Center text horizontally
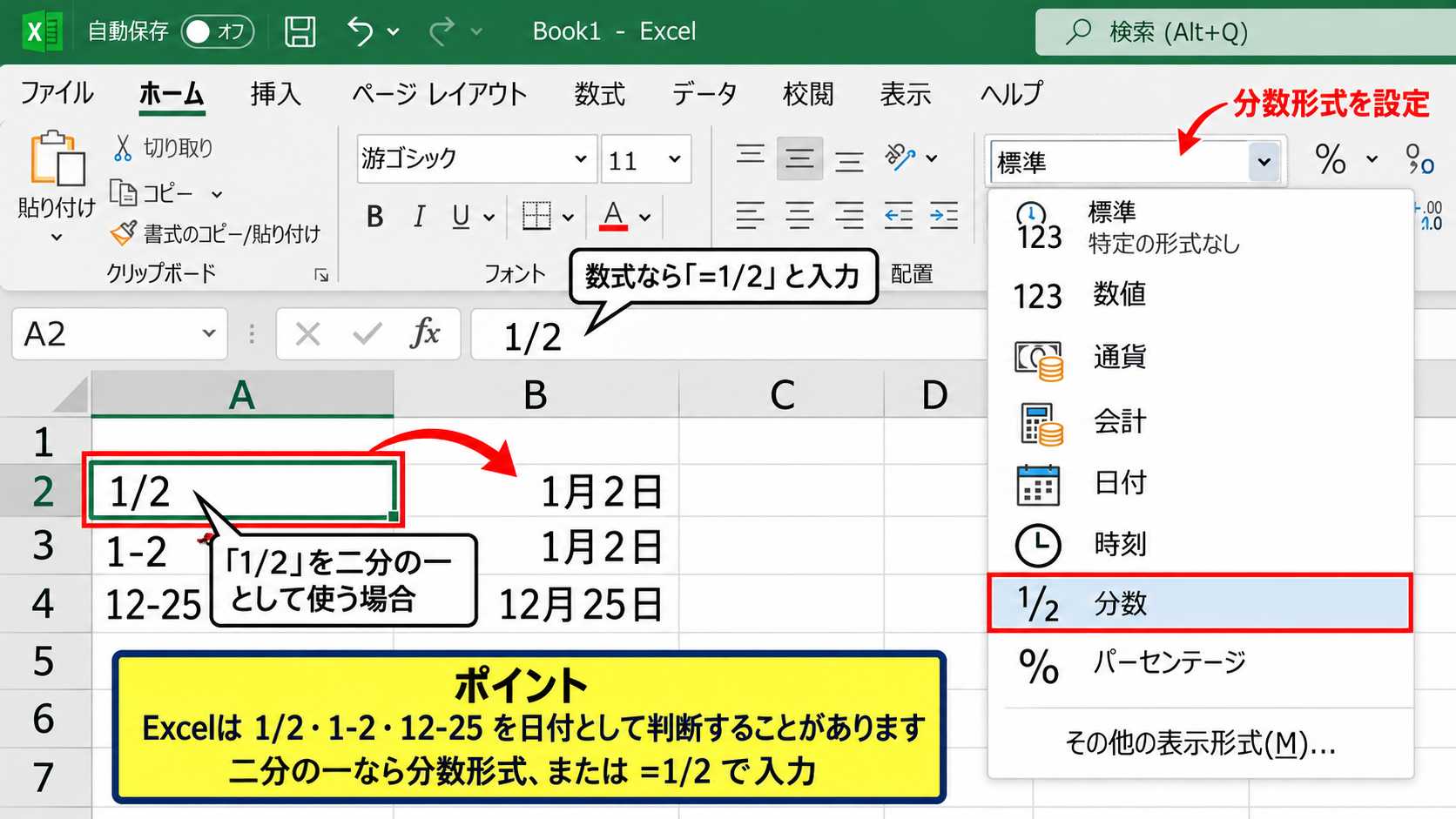Viewport: 1456px width, 819px height. [x=799, y=215]
